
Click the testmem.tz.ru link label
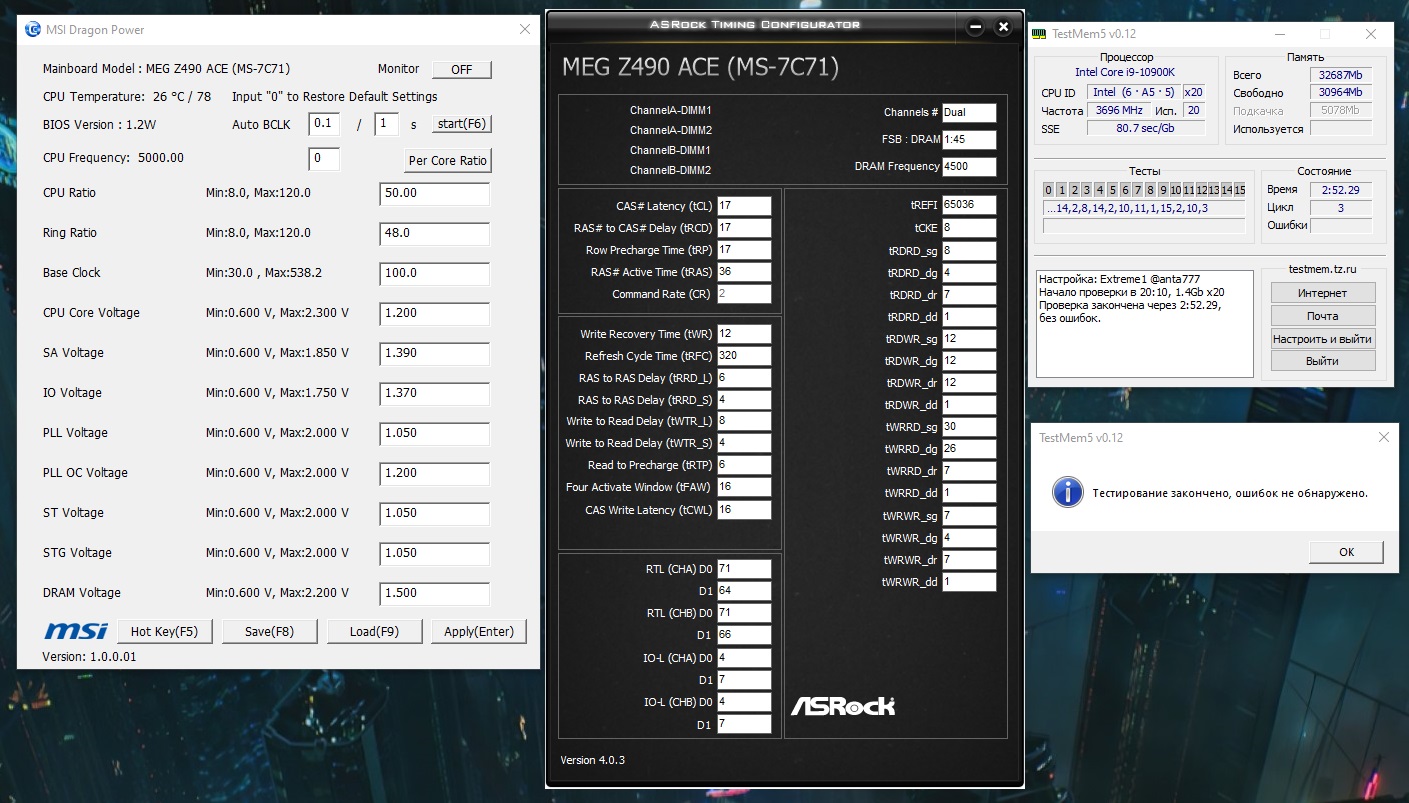[x=1323, y=269]
